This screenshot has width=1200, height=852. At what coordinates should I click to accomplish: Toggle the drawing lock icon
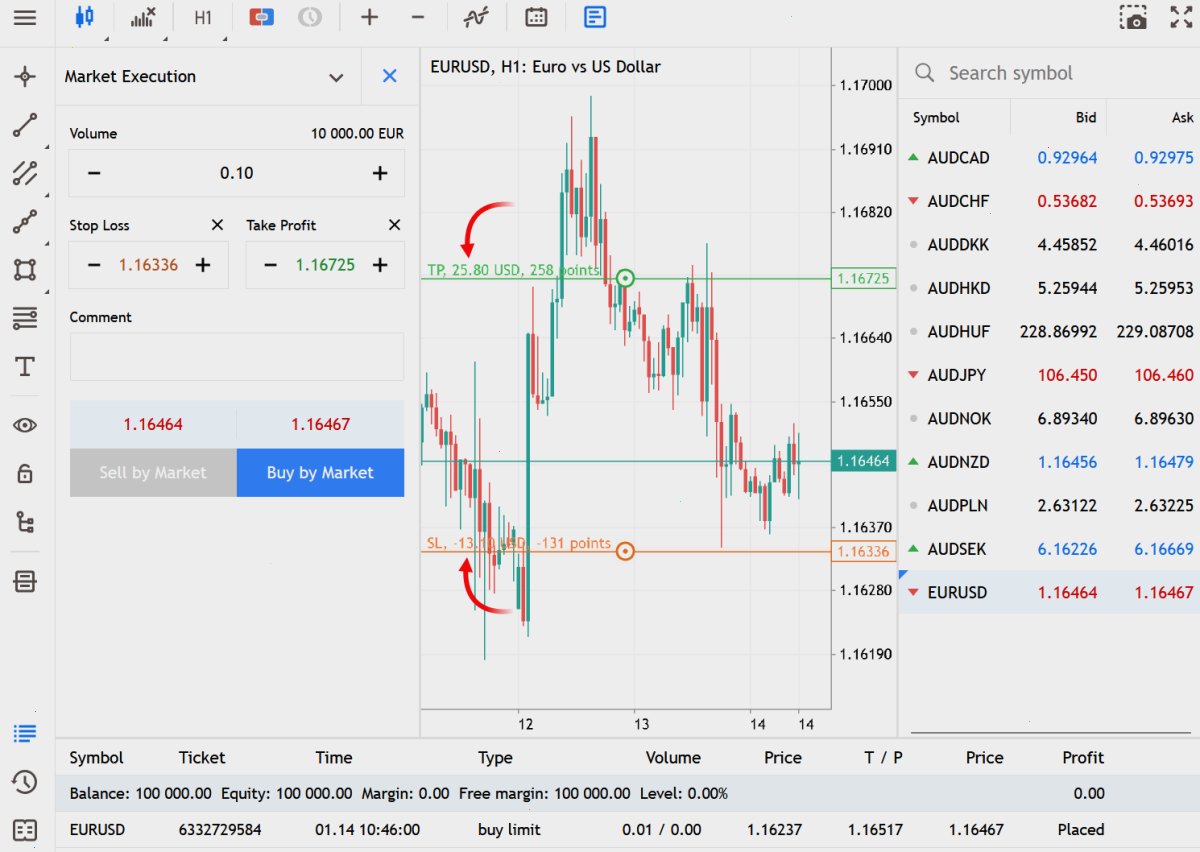click(x=25, y=473)
